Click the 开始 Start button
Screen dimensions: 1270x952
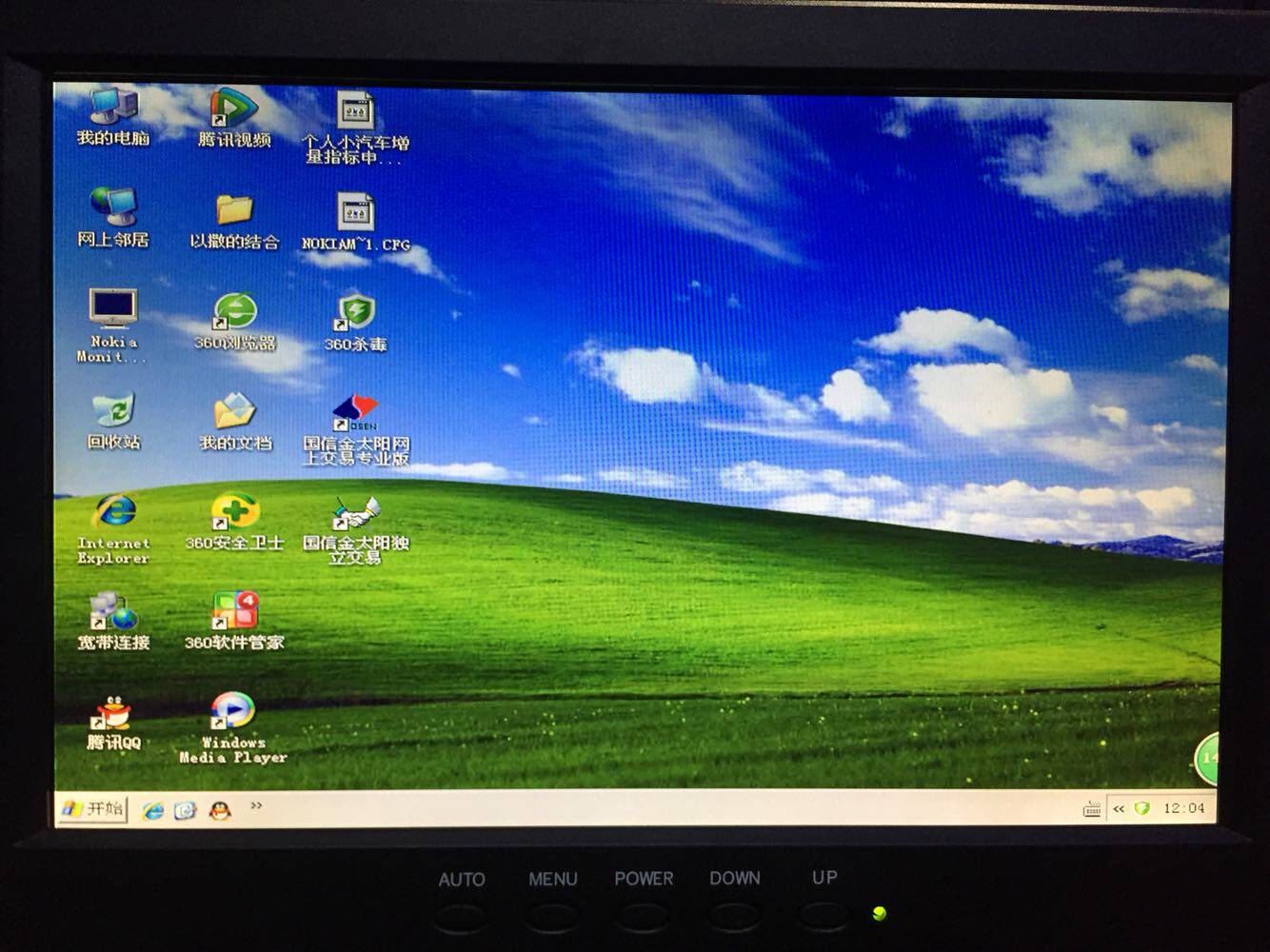[92, 809]
